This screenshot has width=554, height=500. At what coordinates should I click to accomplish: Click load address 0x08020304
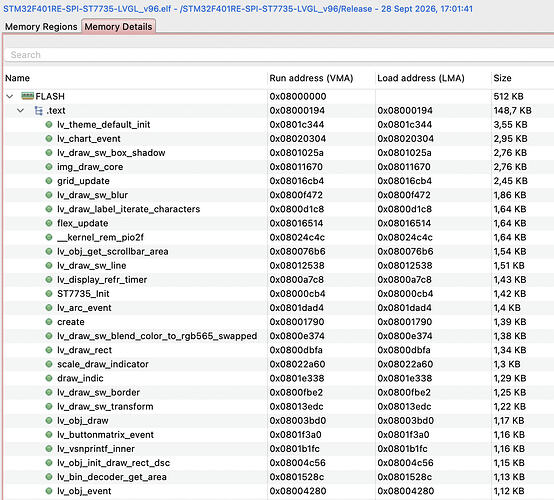tap(405, 139)
